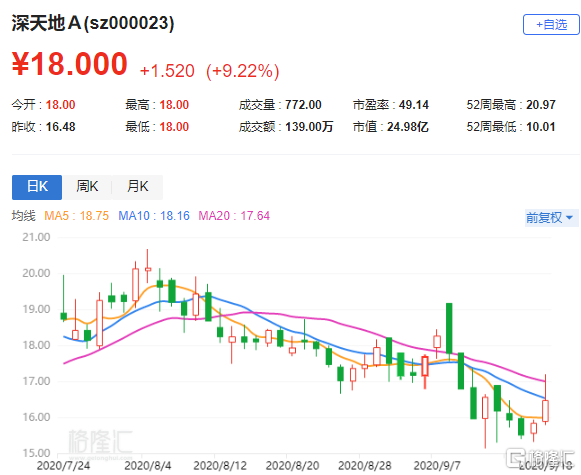Image resolution: width=581 pixels, height=475 pixels.
Task: Click the 均线 label
Action: tap(23, 216)
